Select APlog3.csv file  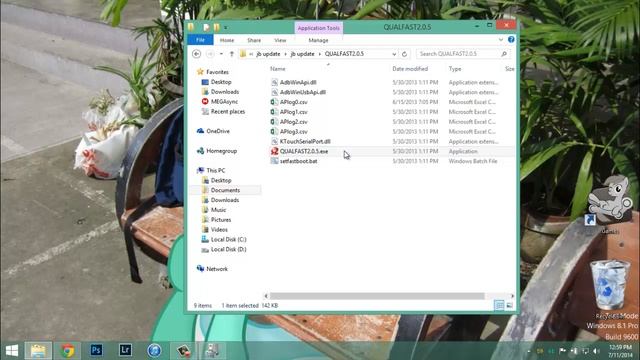pyautogui.click(x=294, y=131)
